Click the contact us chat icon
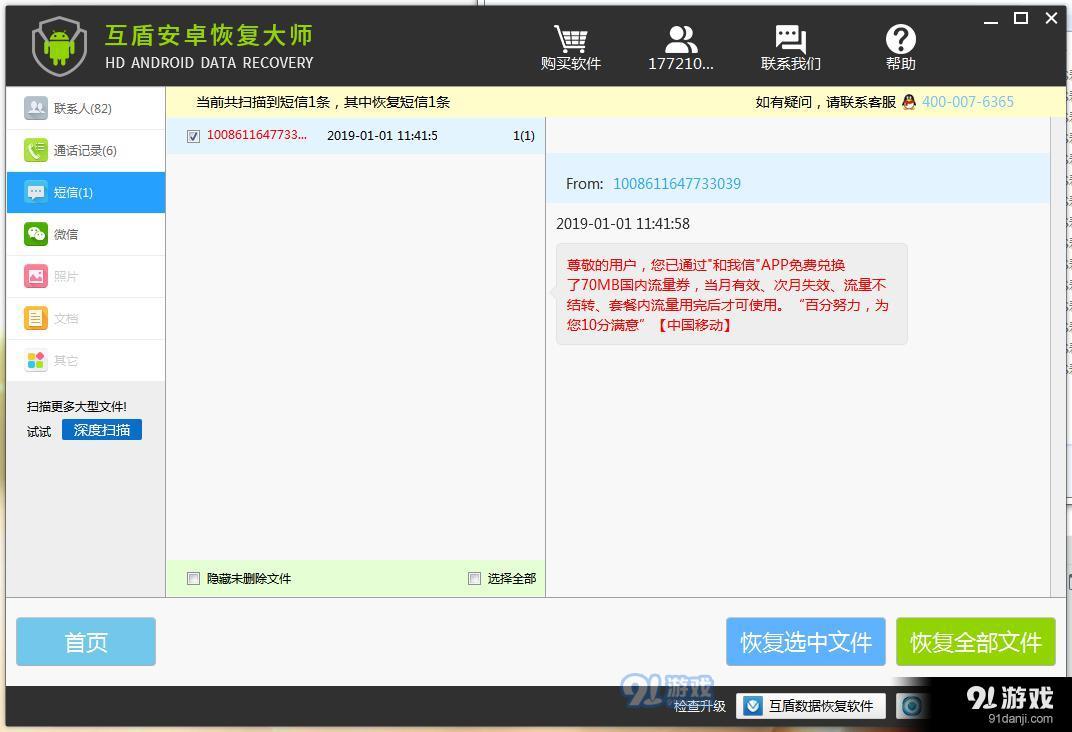This screenshot has width=1072, height=732. pos(790,39)
